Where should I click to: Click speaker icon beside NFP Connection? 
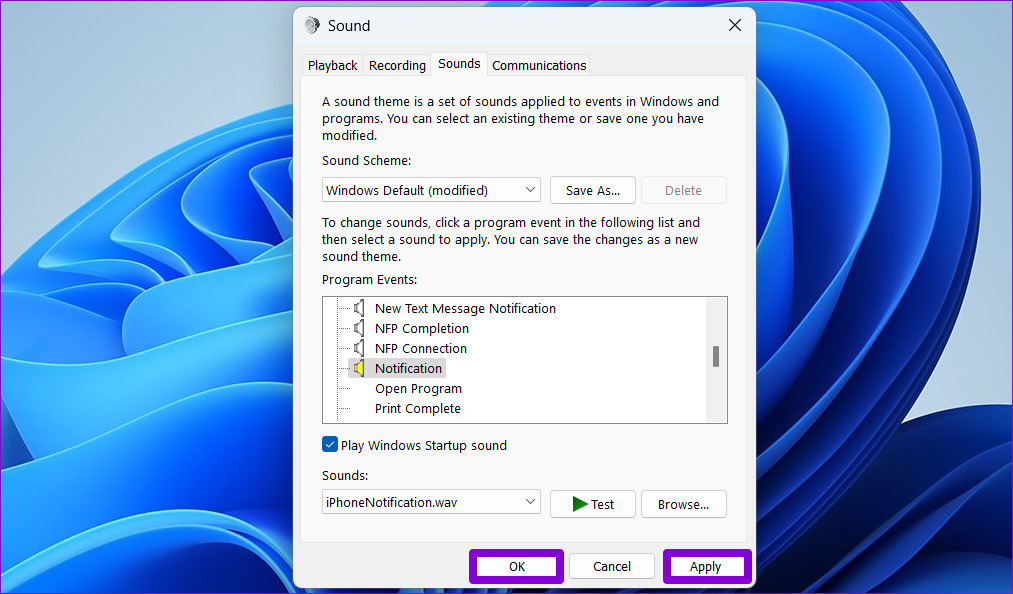pos(359,348)
